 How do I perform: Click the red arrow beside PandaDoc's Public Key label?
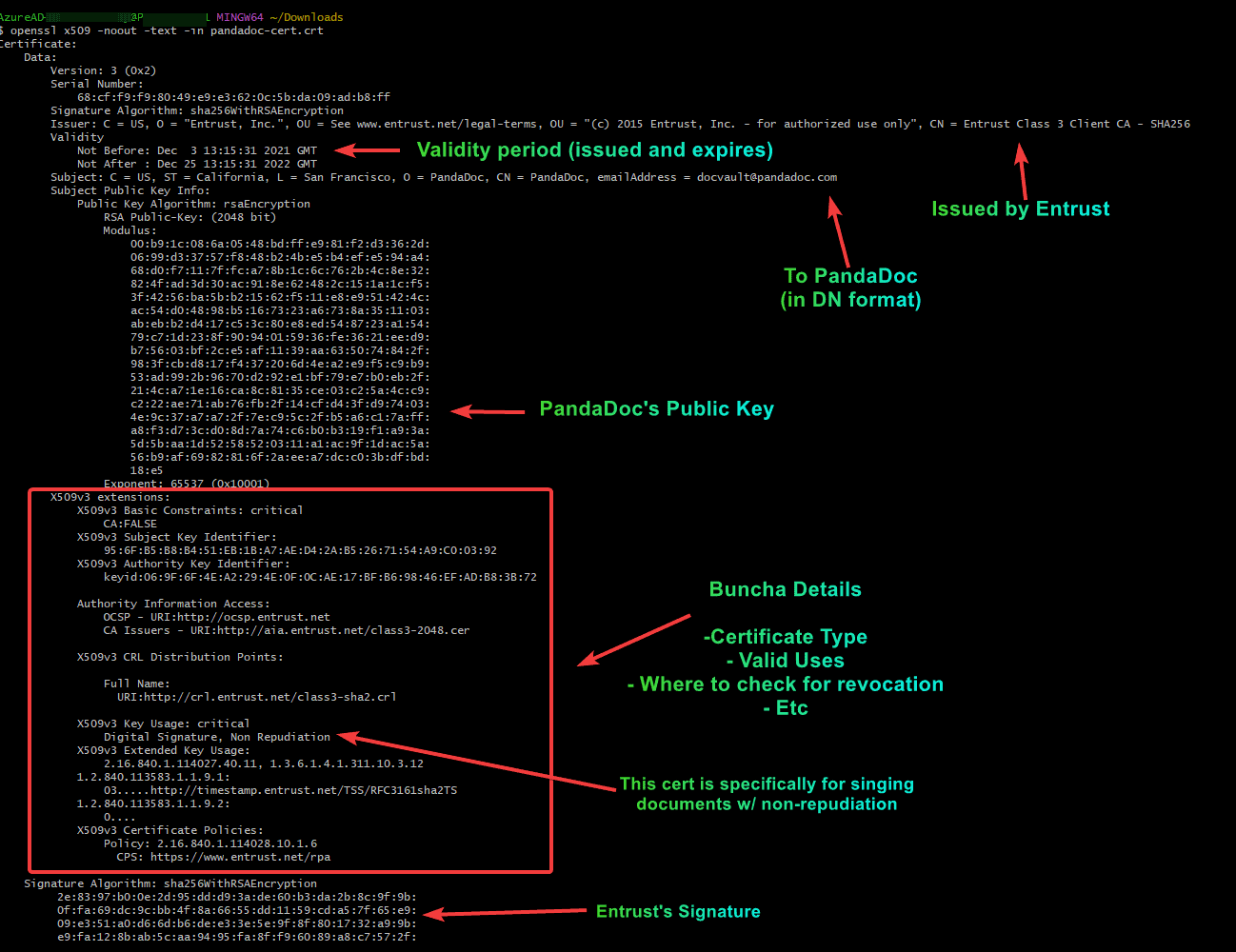click(x=487, y=411)
